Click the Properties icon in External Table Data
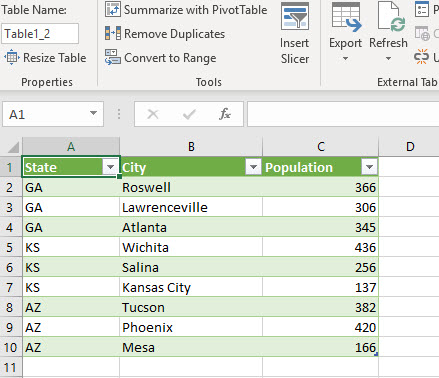This screenshot has height=378, width=439. tap(422, 9)
